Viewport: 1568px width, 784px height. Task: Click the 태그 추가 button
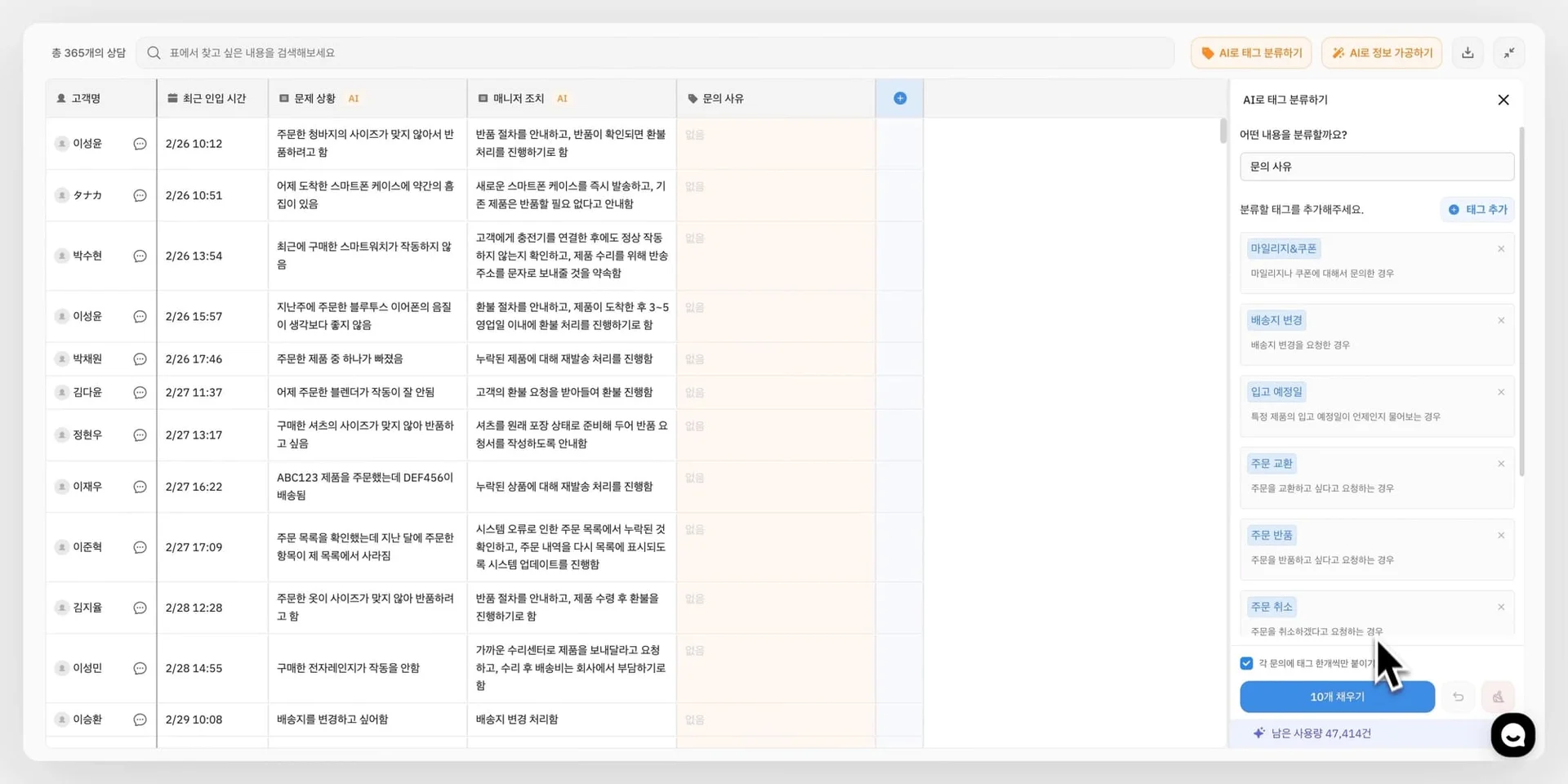tap(1477, 210)
